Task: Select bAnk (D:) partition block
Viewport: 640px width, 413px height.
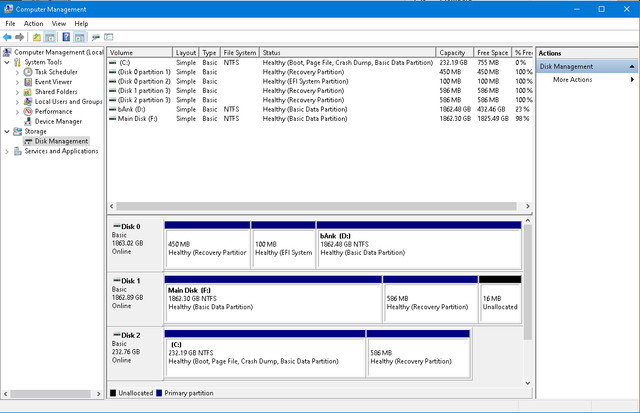Action: coord(419,245)
